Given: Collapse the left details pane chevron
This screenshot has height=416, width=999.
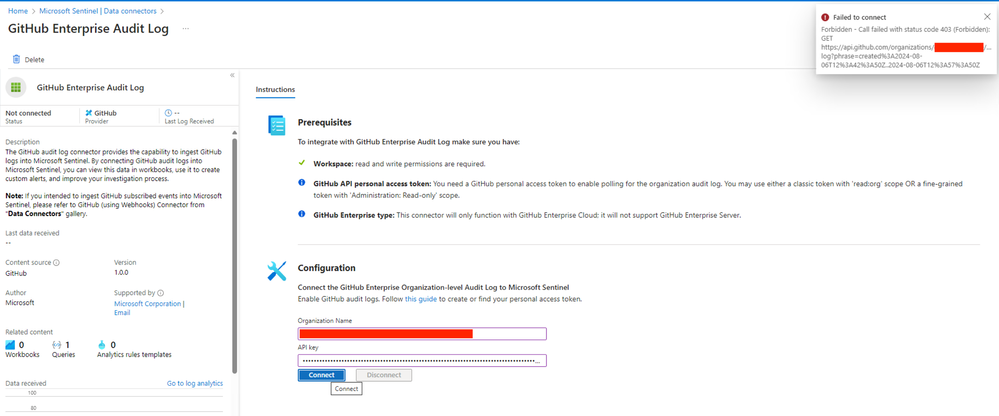Looking at the screenshot, I should (232, 75).
